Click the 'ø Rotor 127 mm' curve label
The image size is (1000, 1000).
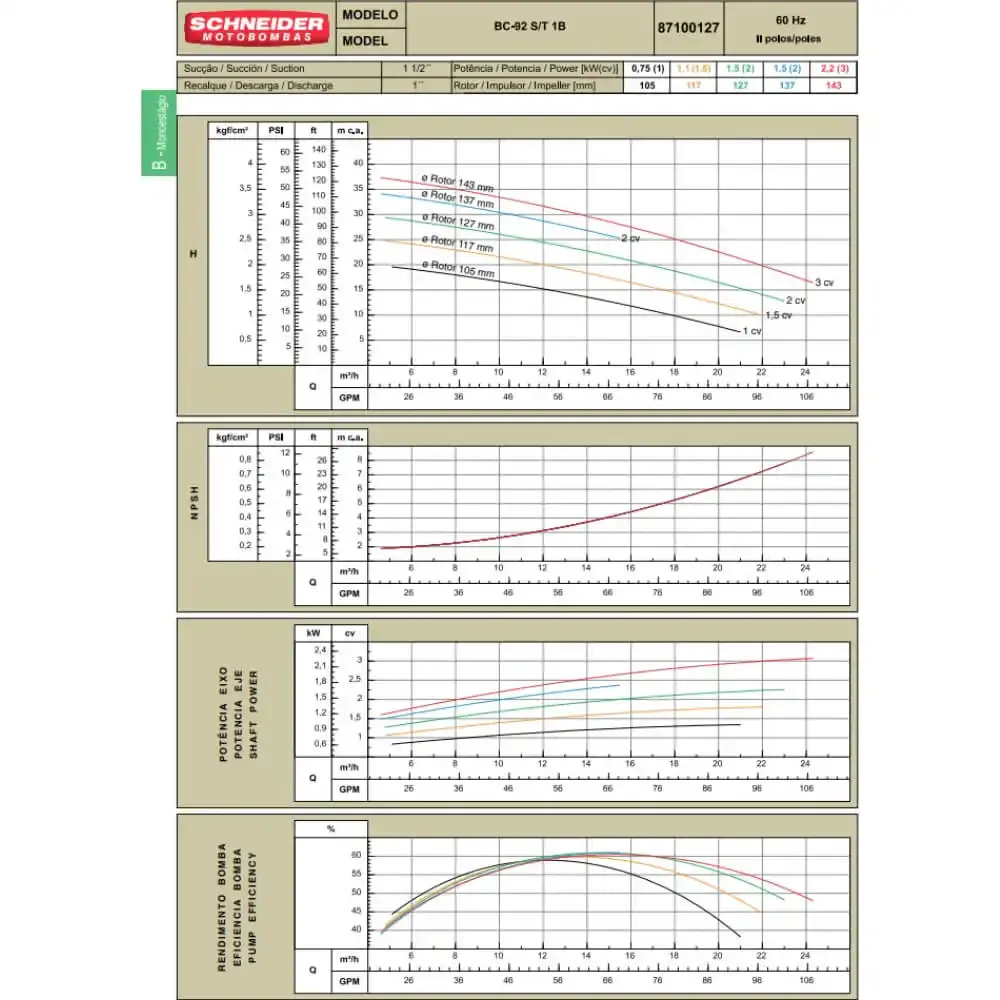pyautogui.click(x=457, y=221)
